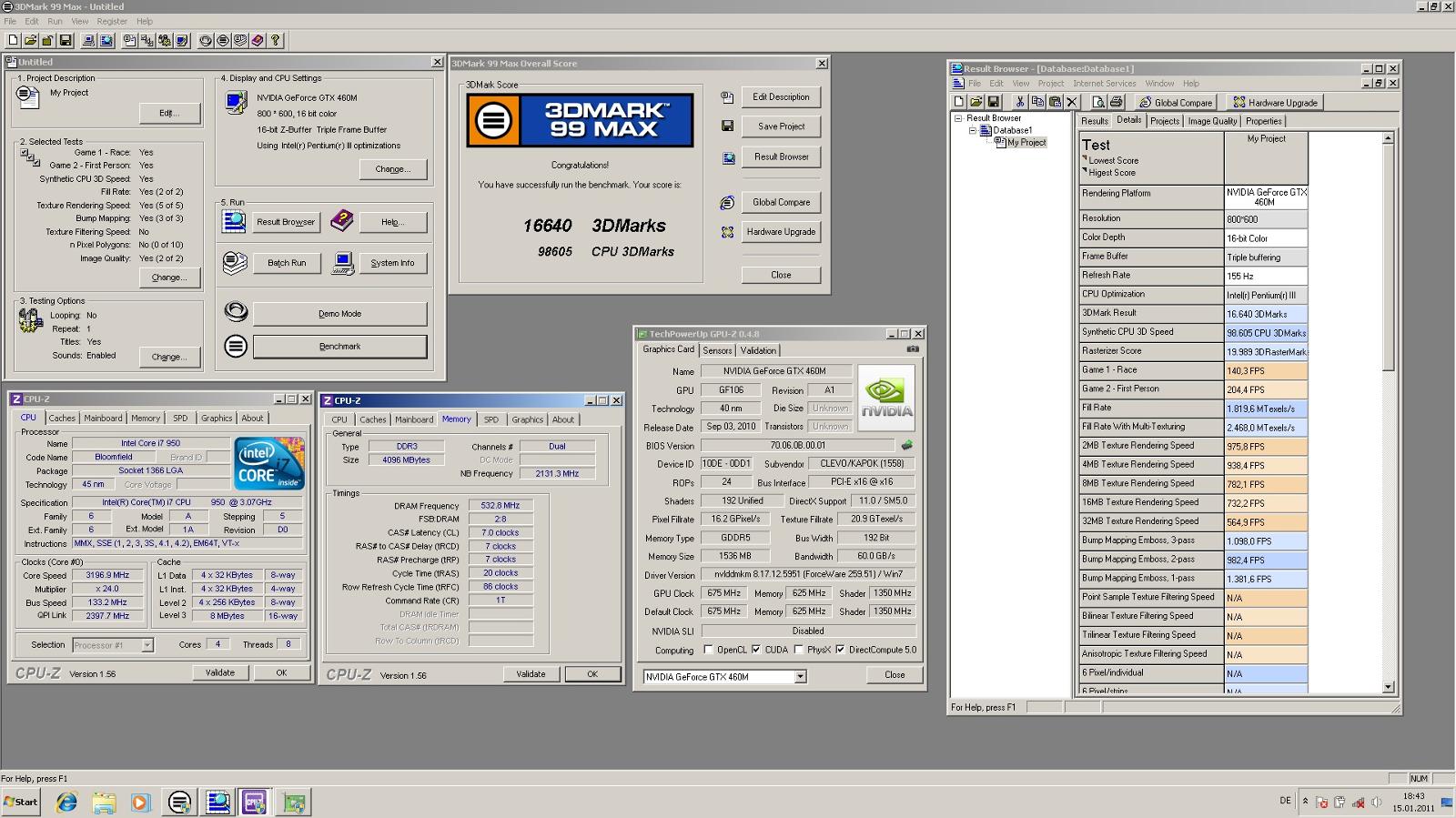The image size is (1456, 818).
Task: Click Hardware Upgrade button in Result Browser toolbar
Action: [1274, 103]
